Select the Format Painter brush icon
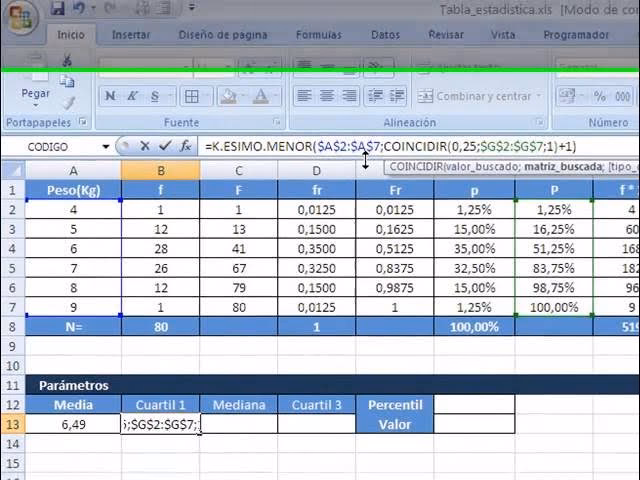 [x=68, y=102]
